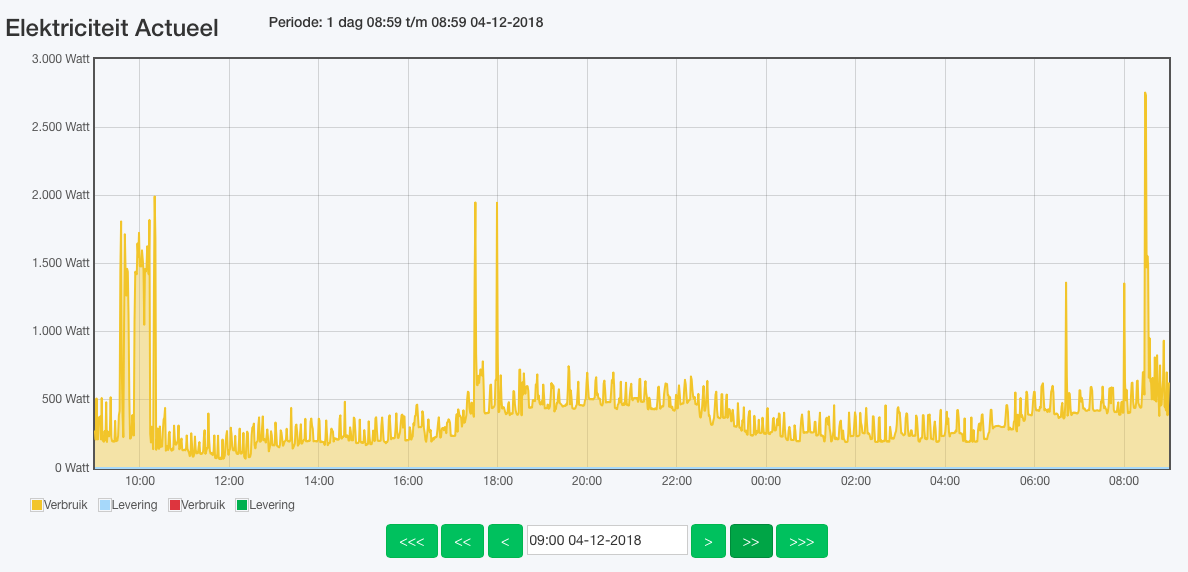The width and height of the screenshot is (1188, 572).
Task: Click the 500 Watt axis label
Action: click(x=66, y=399)
